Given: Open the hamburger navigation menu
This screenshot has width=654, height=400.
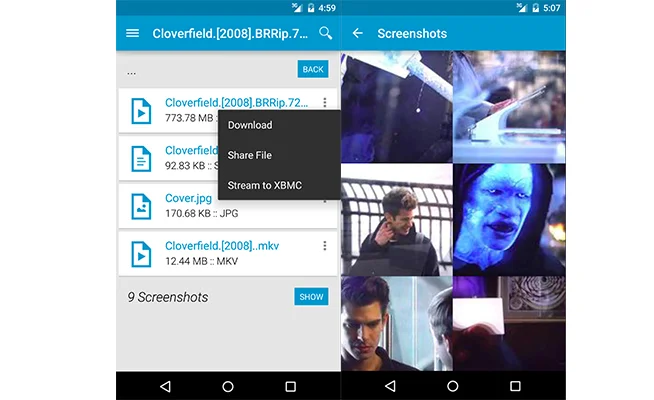Looking at the screenshot, I should tap(132, 33).
